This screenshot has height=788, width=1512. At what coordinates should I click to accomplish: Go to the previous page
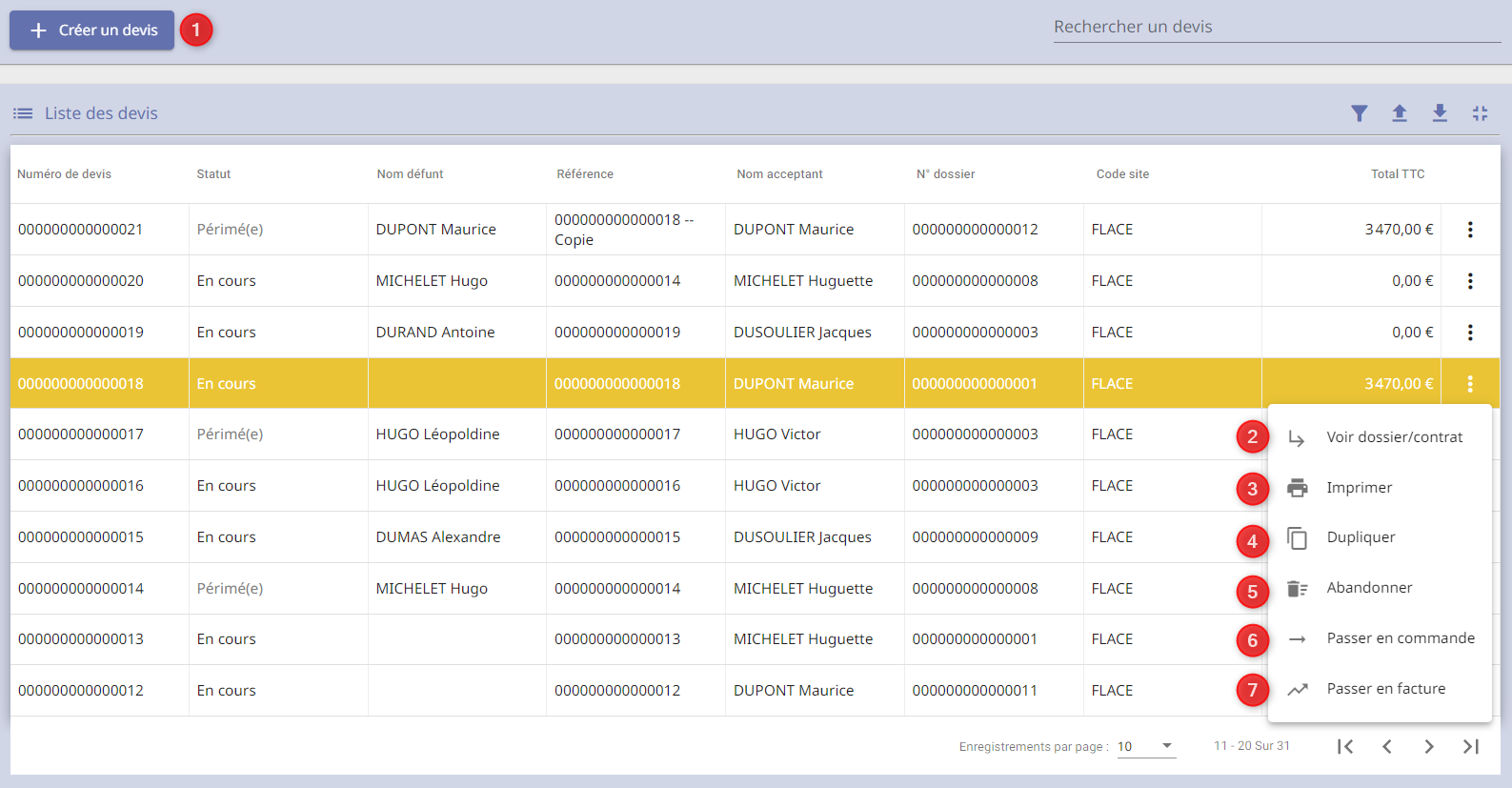coord(1387,747)
